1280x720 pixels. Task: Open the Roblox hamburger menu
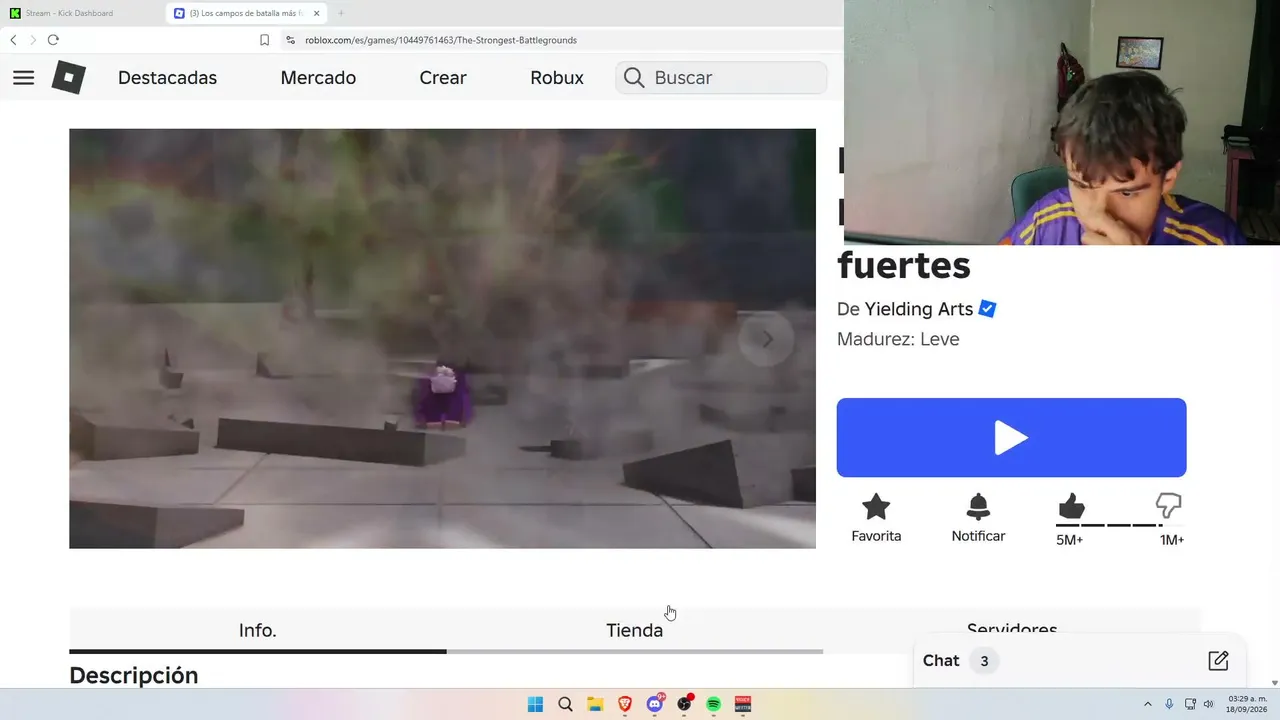[24, 78]
